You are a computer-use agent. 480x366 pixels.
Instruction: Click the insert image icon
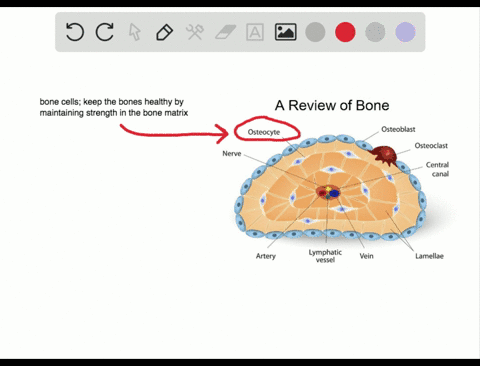click(286, 32)
